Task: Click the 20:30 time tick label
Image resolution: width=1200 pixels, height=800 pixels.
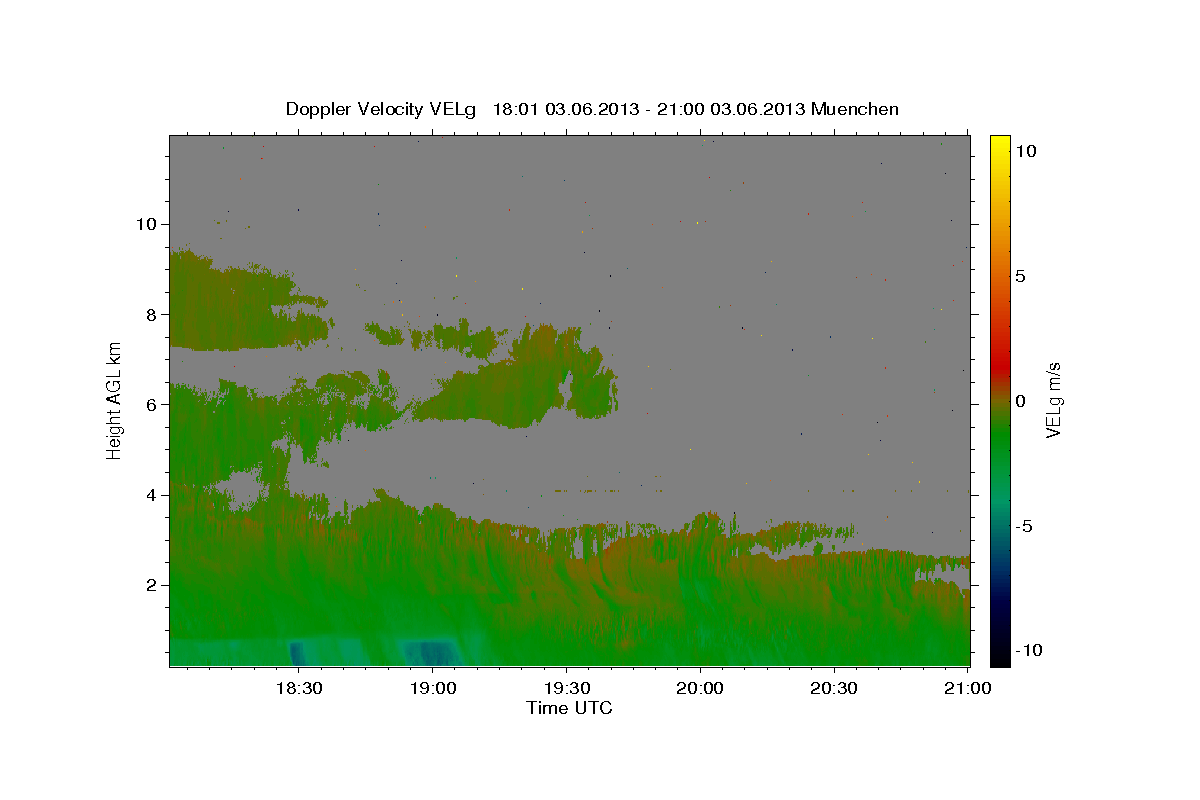Action: point(834,688)
